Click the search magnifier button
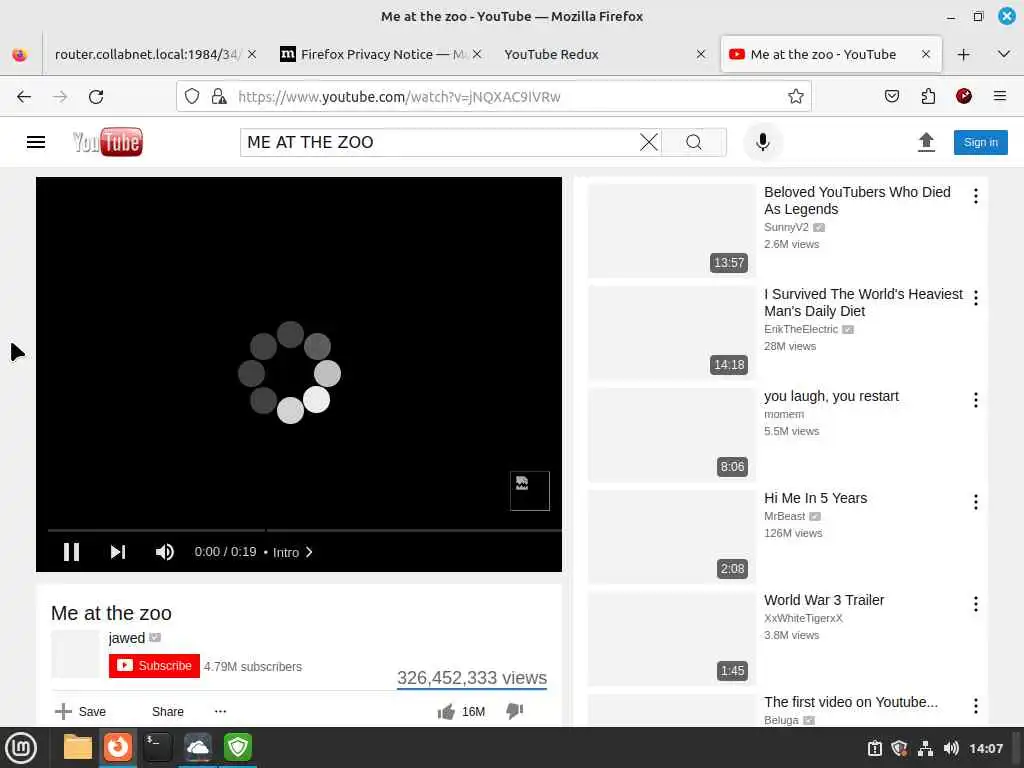1024x768 pixels. [694, 142]
